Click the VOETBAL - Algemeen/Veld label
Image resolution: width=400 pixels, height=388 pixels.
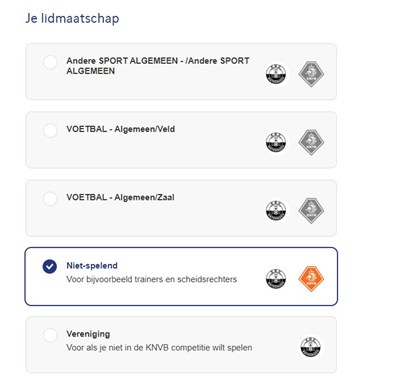pos(121,129)
